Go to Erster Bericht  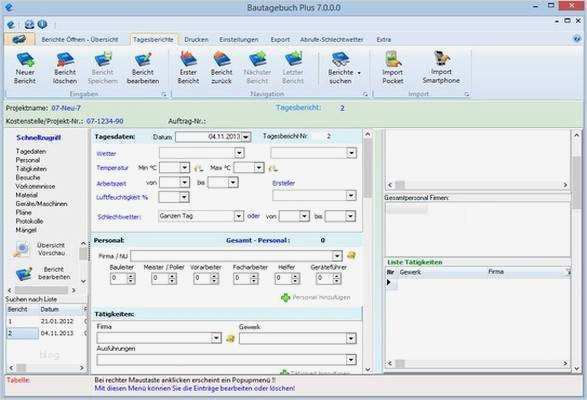pos(188,59)
